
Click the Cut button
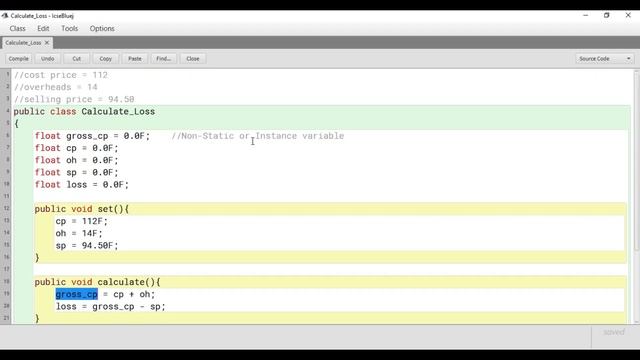[76, 59]
